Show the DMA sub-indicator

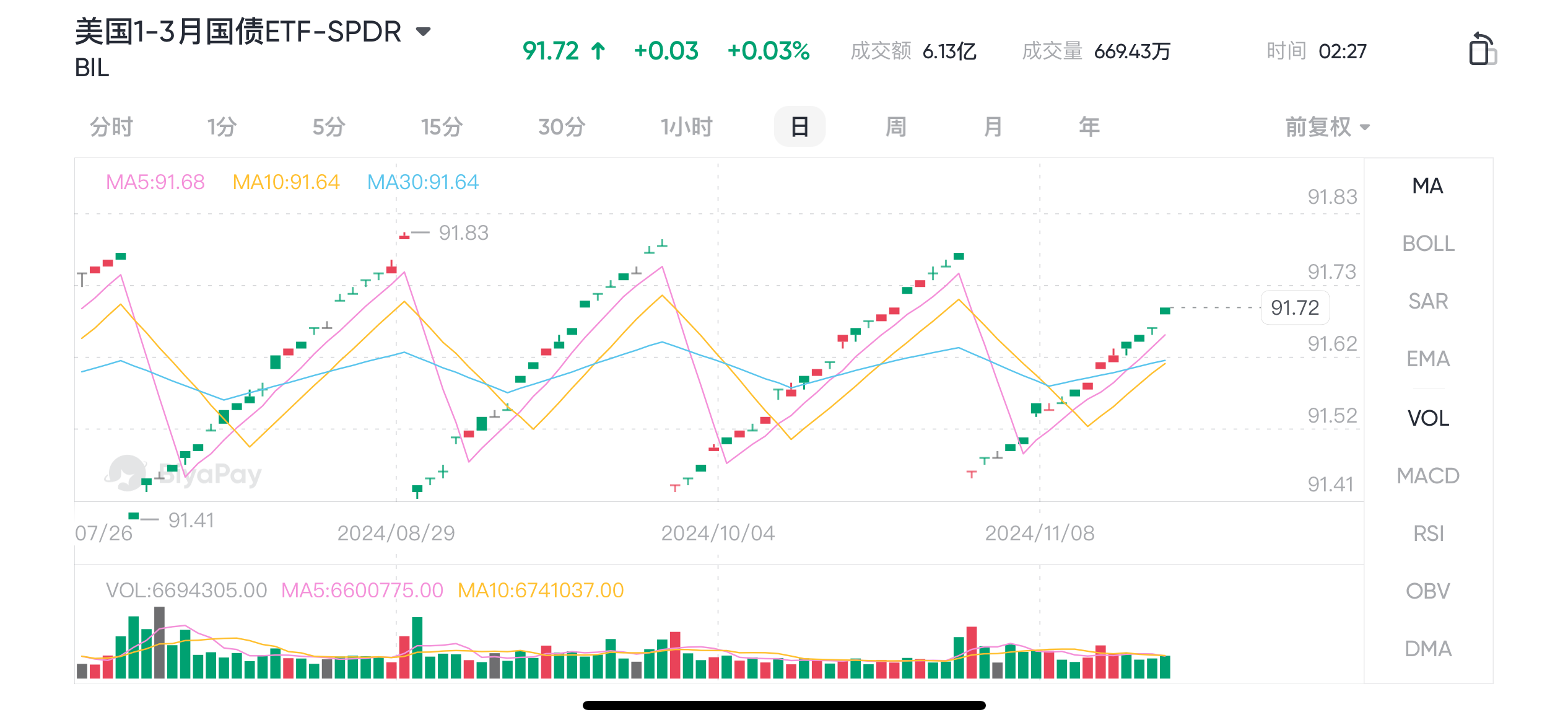click(x=1428, y=649)
